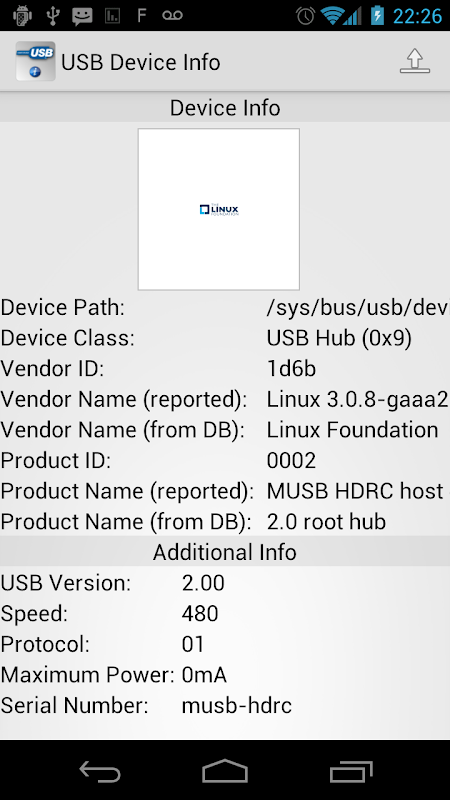Tap the Android home navigation button
The image size is (450, 800).
[224, 771]
